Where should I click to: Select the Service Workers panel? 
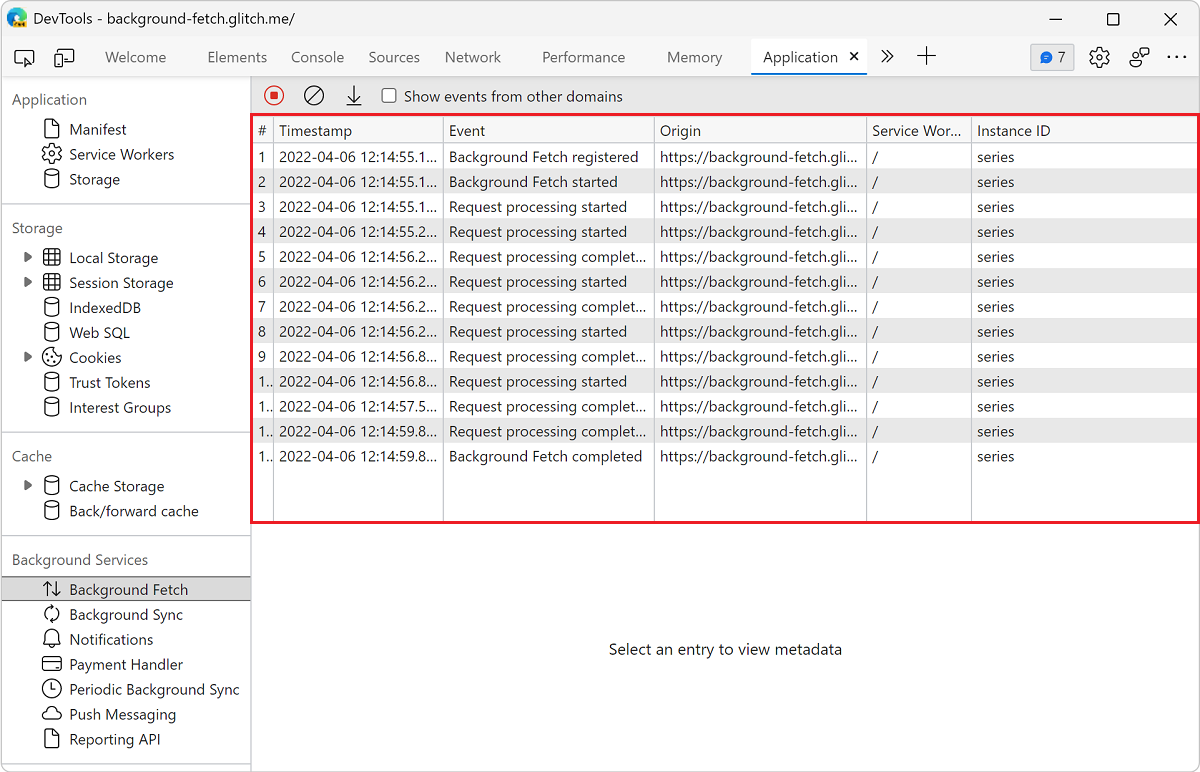[121, 153]
